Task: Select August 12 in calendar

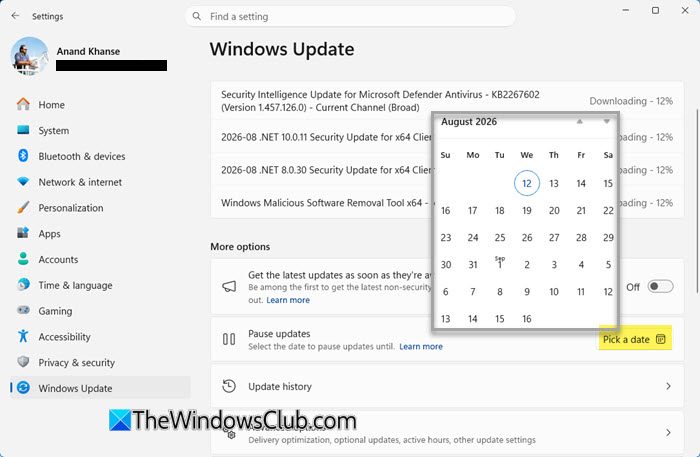Action: [x=527, y=183]
